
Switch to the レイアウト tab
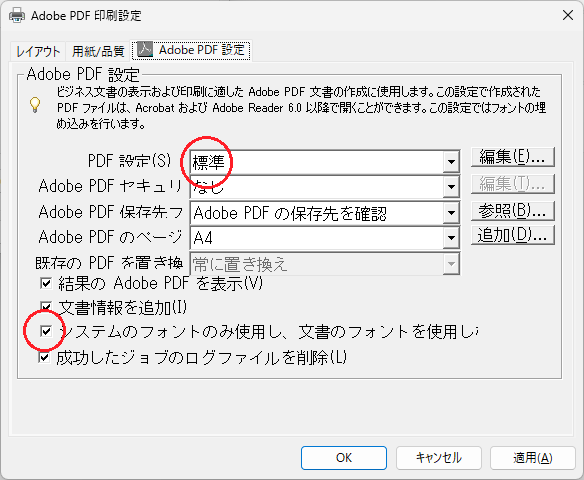(x=38, y=51)
